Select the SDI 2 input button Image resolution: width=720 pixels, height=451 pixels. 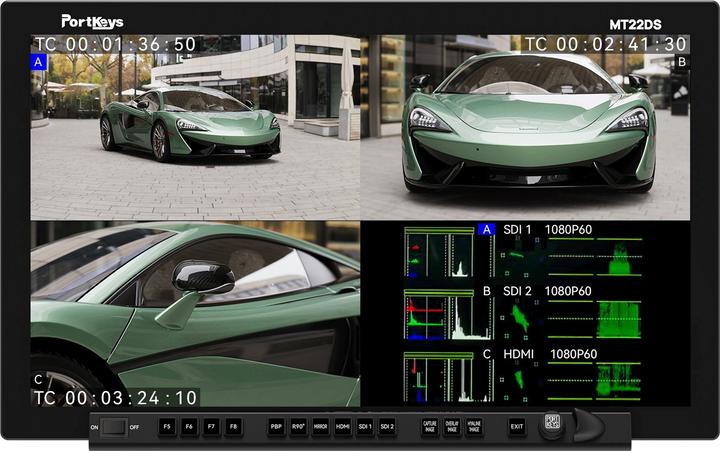pyautogui.click(x=387, y=427)
